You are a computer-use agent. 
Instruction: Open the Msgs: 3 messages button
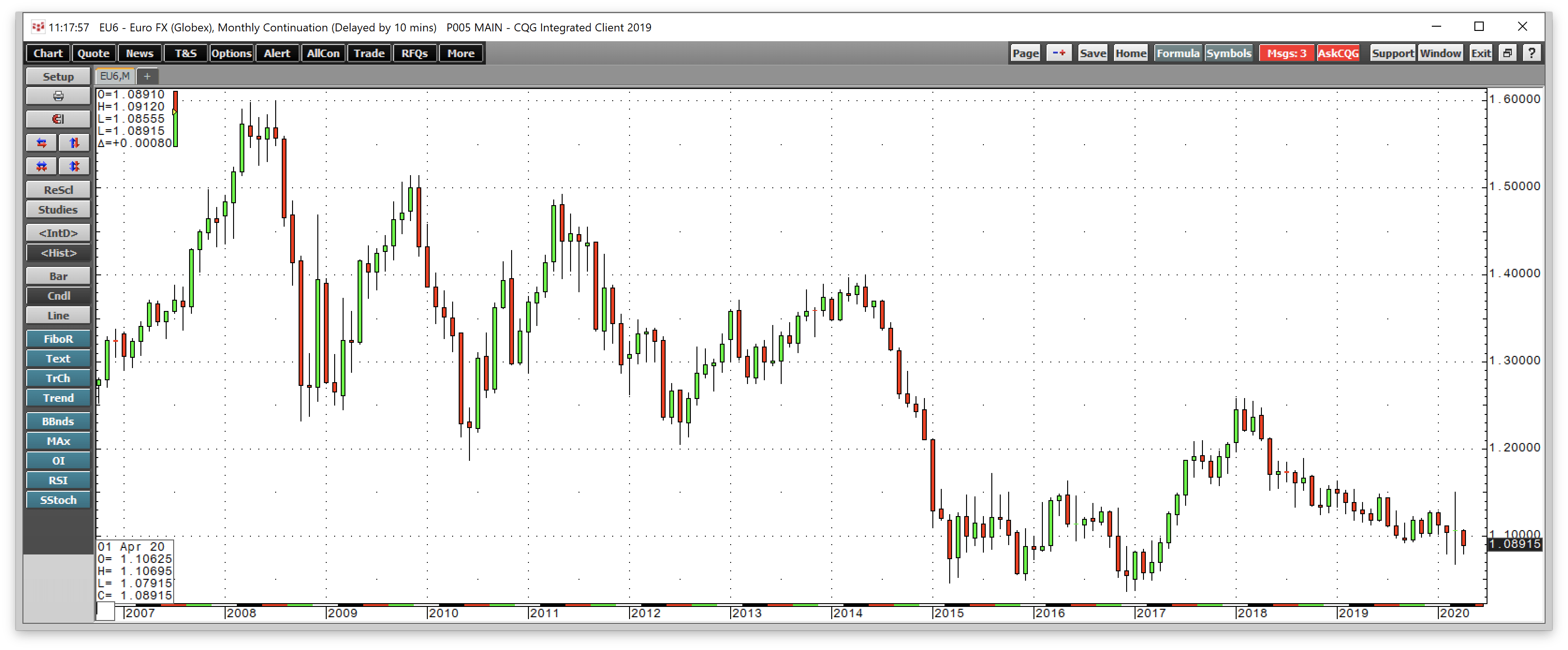point(1287,53)
